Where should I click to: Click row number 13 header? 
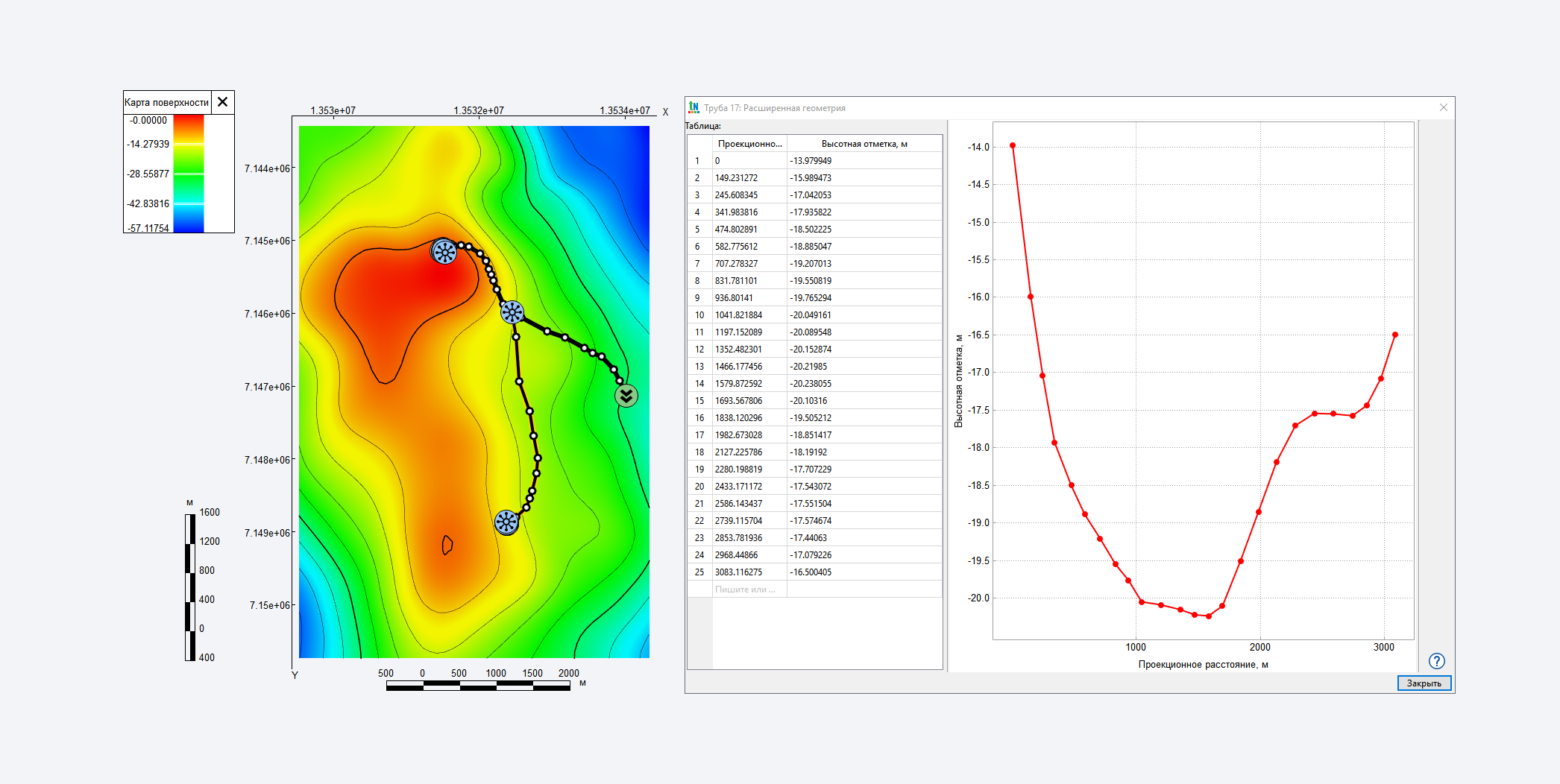699,367
